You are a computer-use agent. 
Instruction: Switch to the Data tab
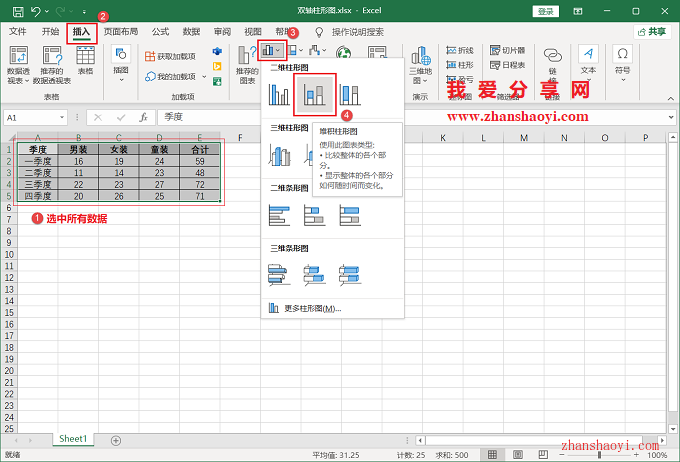coord(191,32)
